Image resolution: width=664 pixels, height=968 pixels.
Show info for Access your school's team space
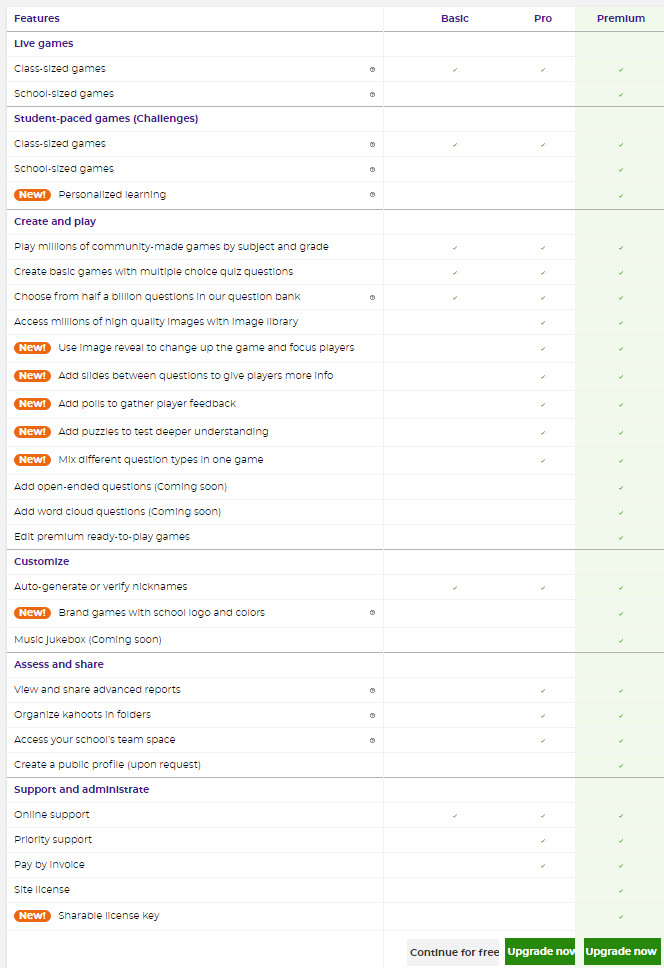(372, 740)
